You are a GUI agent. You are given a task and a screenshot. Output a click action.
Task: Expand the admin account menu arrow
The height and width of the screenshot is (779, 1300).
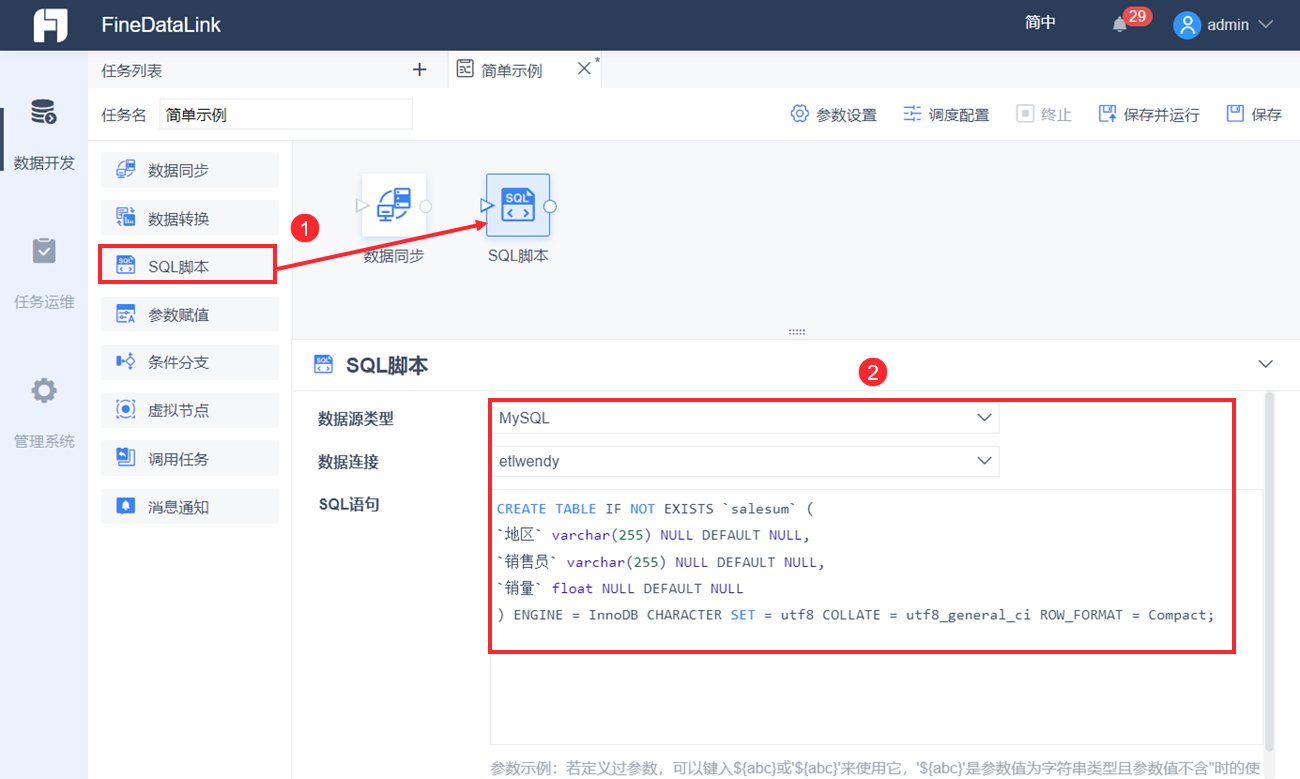tap(1265, 25)
